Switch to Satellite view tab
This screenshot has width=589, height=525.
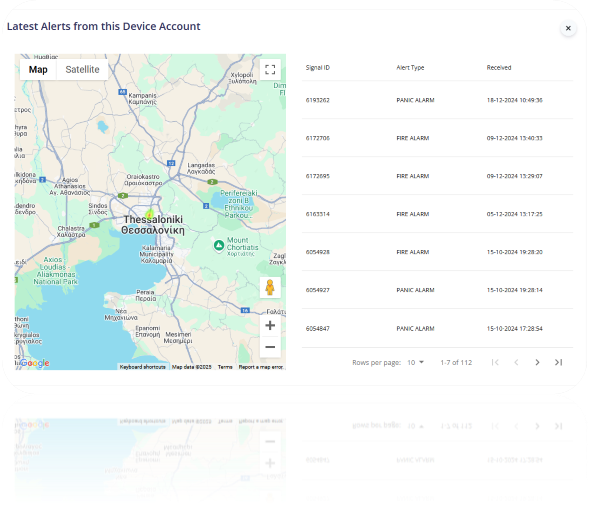pos(82,69)
